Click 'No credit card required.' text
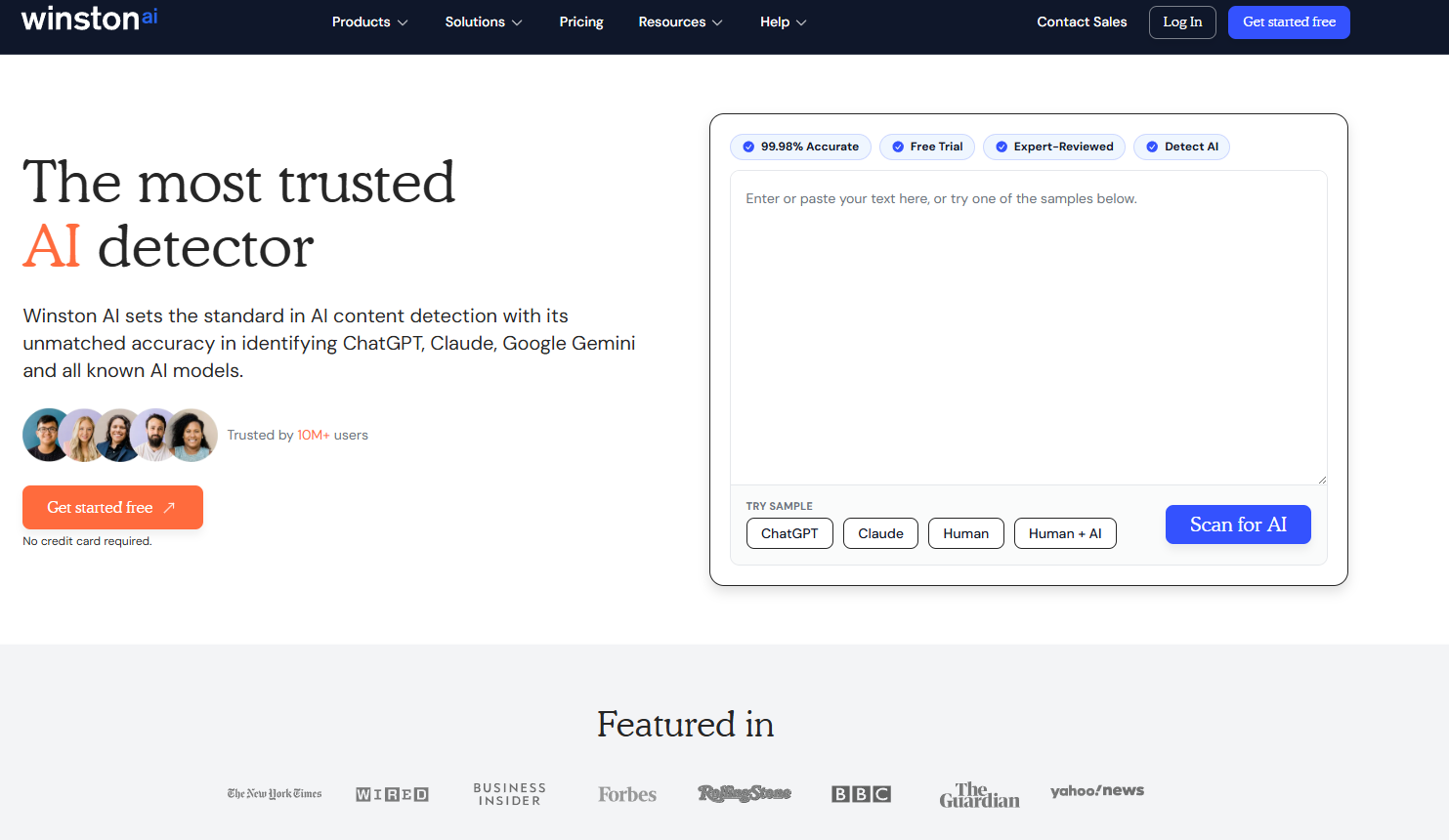 pyautogui.click(x=87, y=541)
